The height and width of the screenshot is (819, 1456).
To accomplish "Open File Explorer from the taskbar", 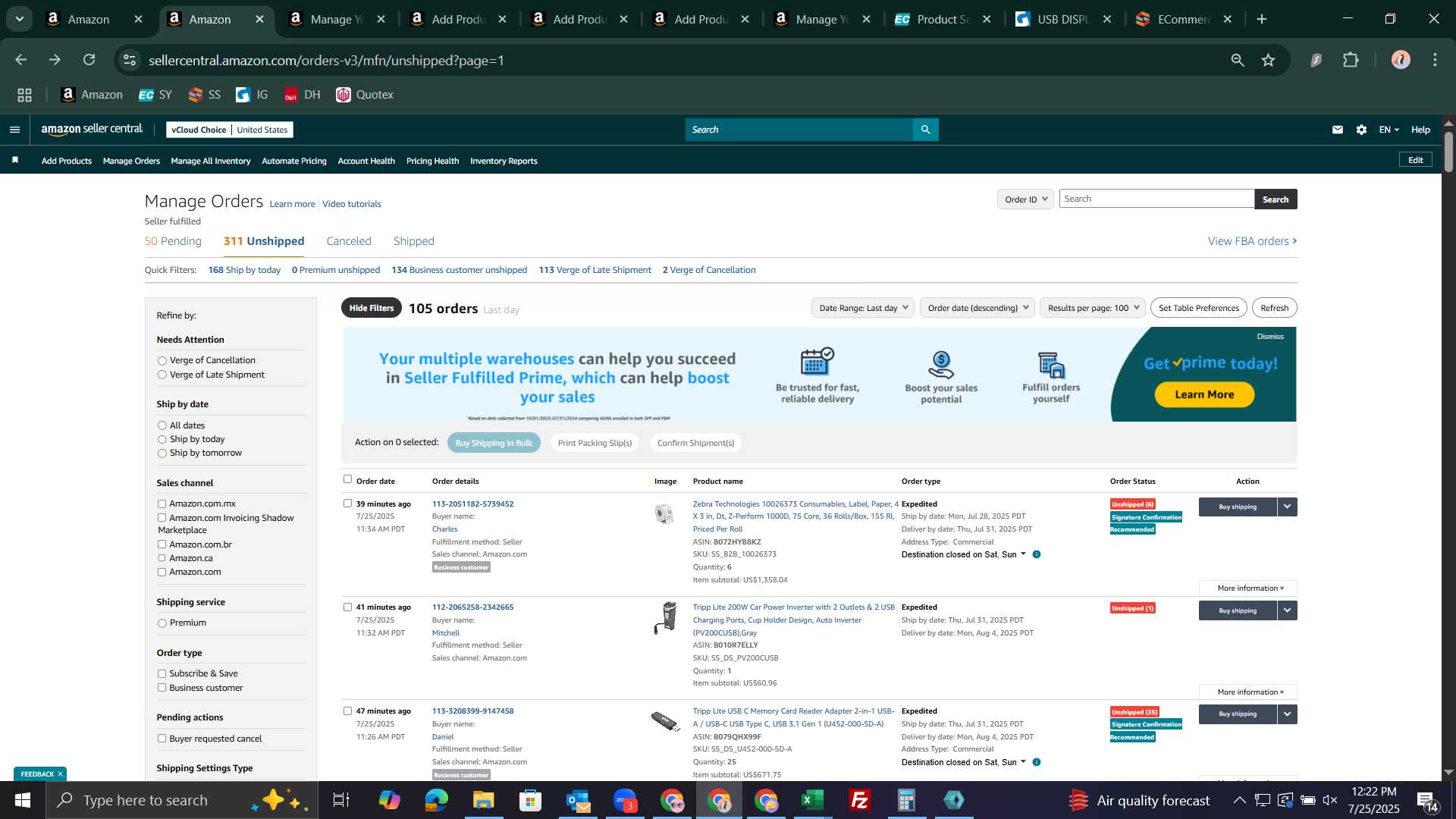I will 483,800.
